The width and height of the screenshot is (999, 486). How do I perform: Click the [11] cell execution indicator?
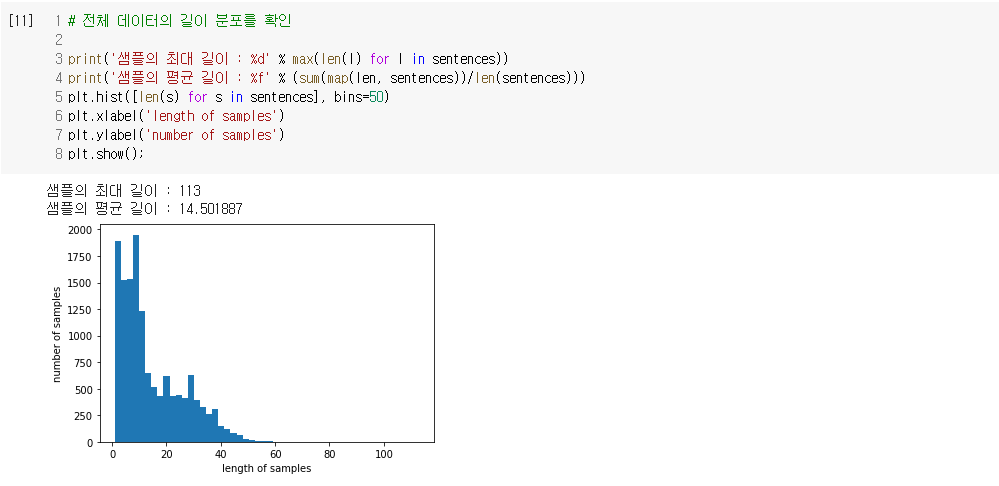click(x=20, y=20)
